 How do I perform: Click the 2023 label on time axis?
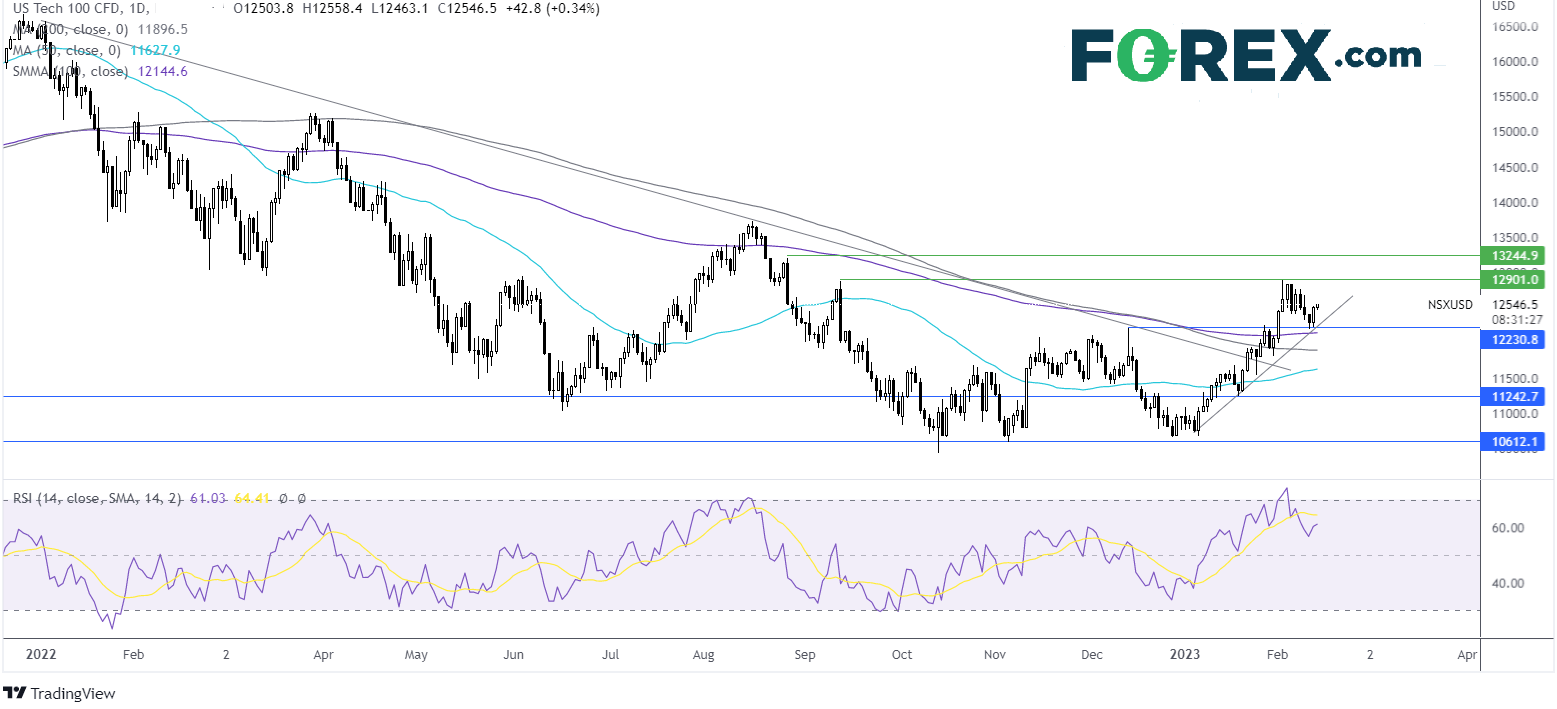[1184, 654]
